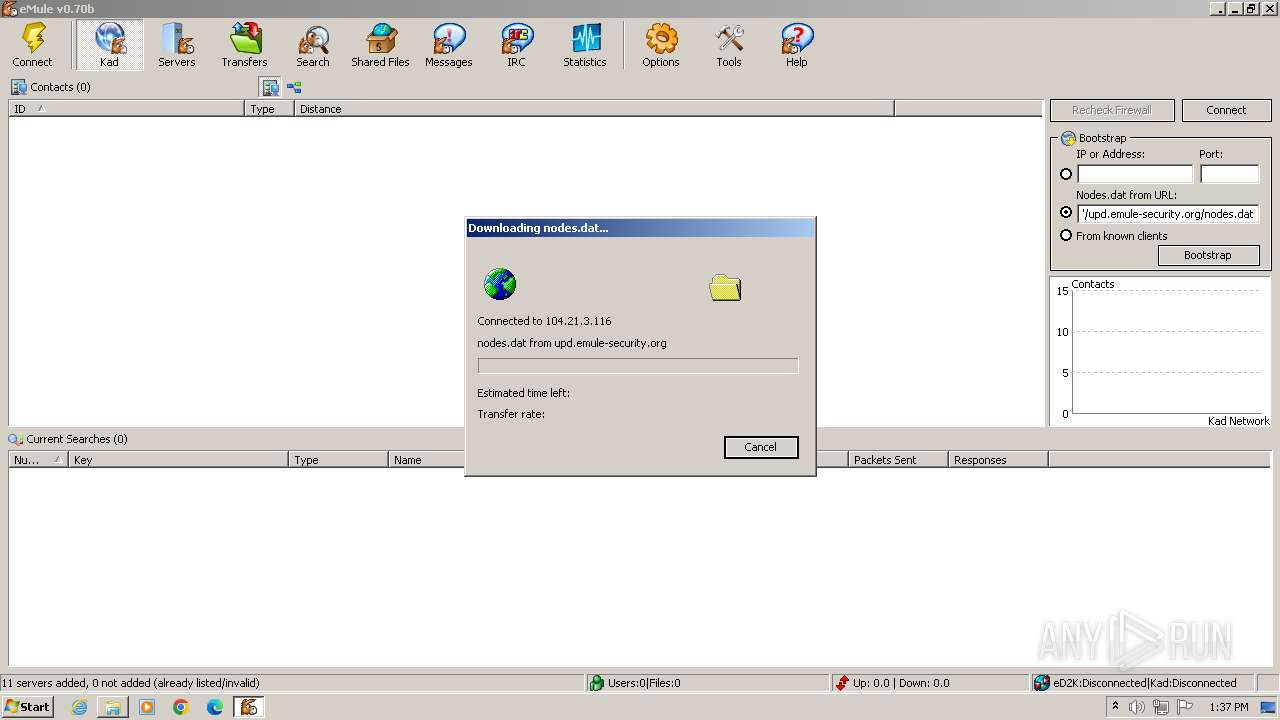This screenshot has height=720, width=1280.
Task: Click the globe icon in download dialog
Action: (500, 284)
